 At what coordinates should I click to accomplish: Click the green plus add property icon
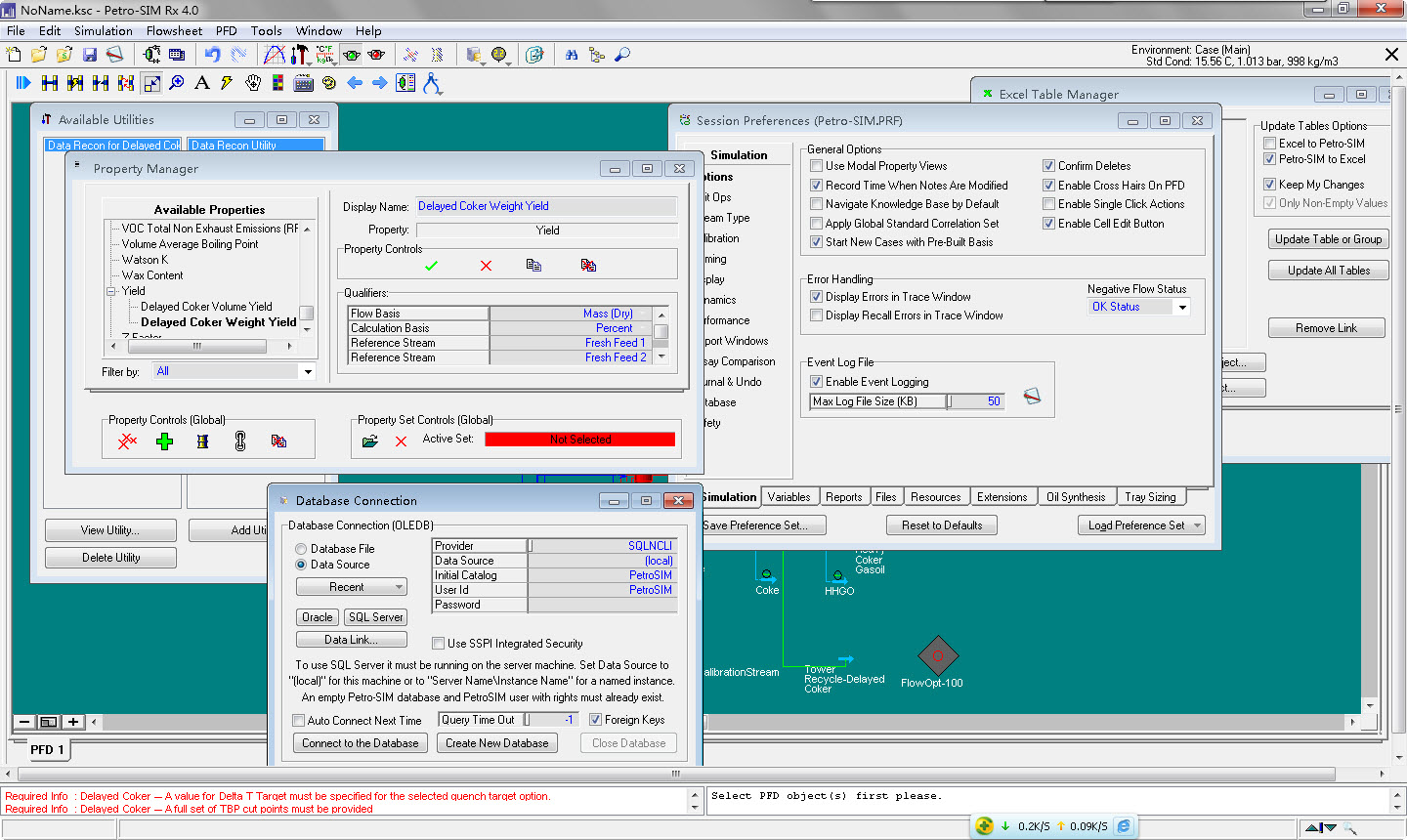[164, 441]
